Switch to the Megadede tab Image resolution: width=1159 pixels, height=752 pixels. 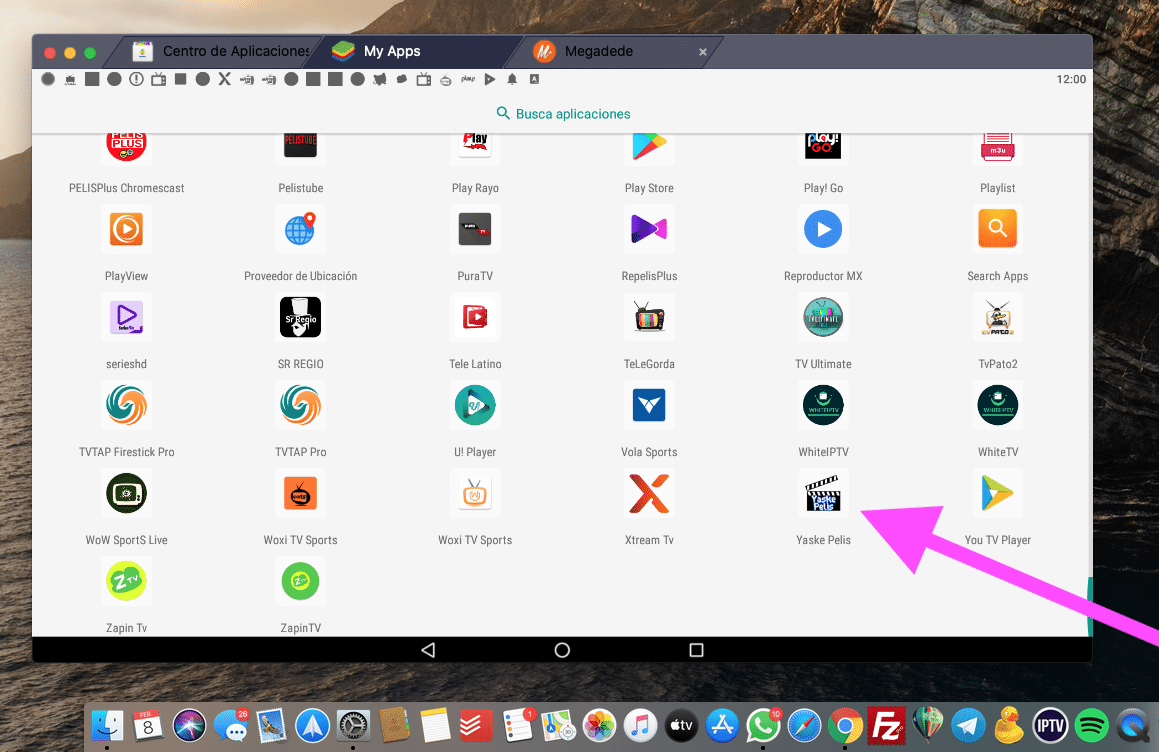click(x=598, y=51)
